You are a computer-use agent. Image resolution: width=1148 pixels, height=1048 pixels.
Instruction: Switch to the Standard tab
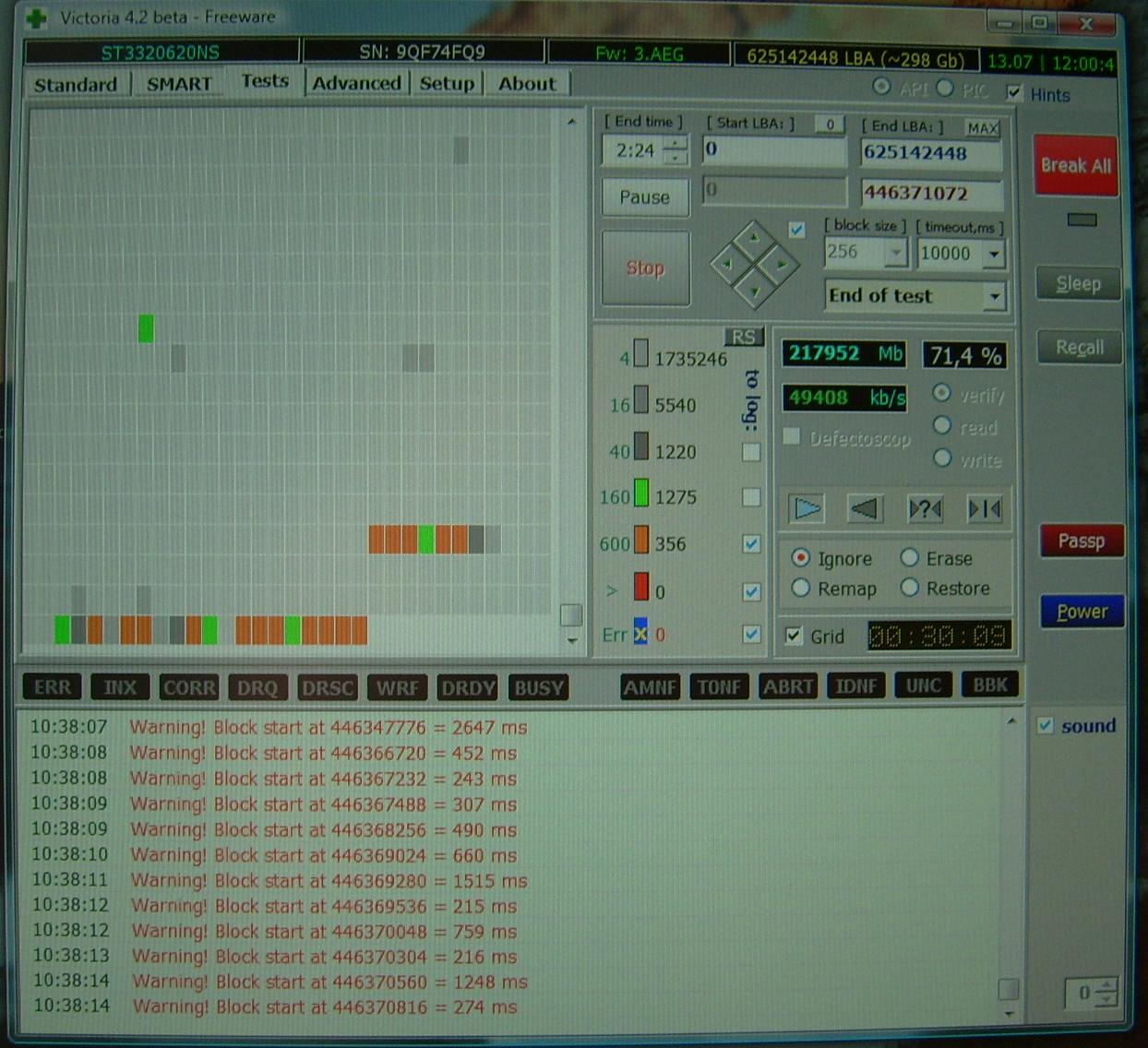[76, 85]
